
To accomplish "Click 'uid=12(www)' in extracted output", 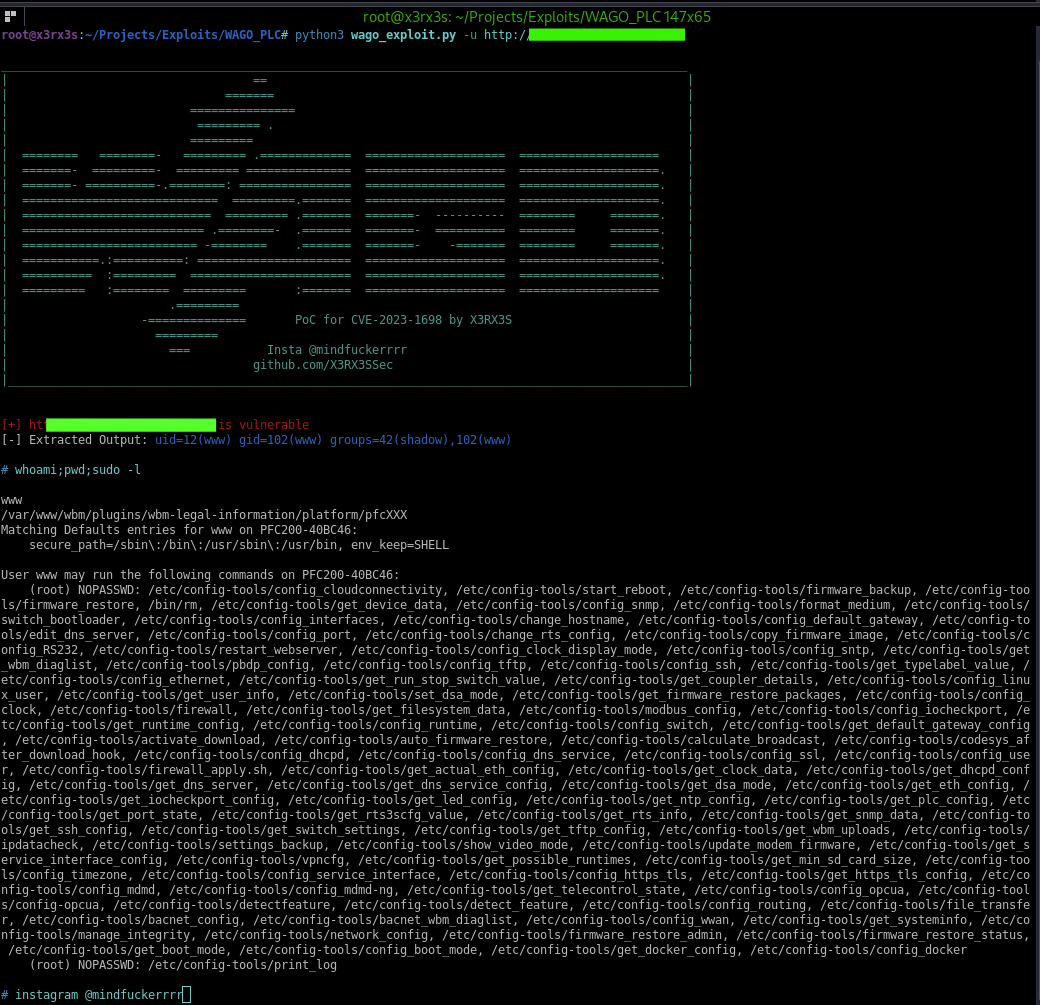I will click(x=193, y=440).
